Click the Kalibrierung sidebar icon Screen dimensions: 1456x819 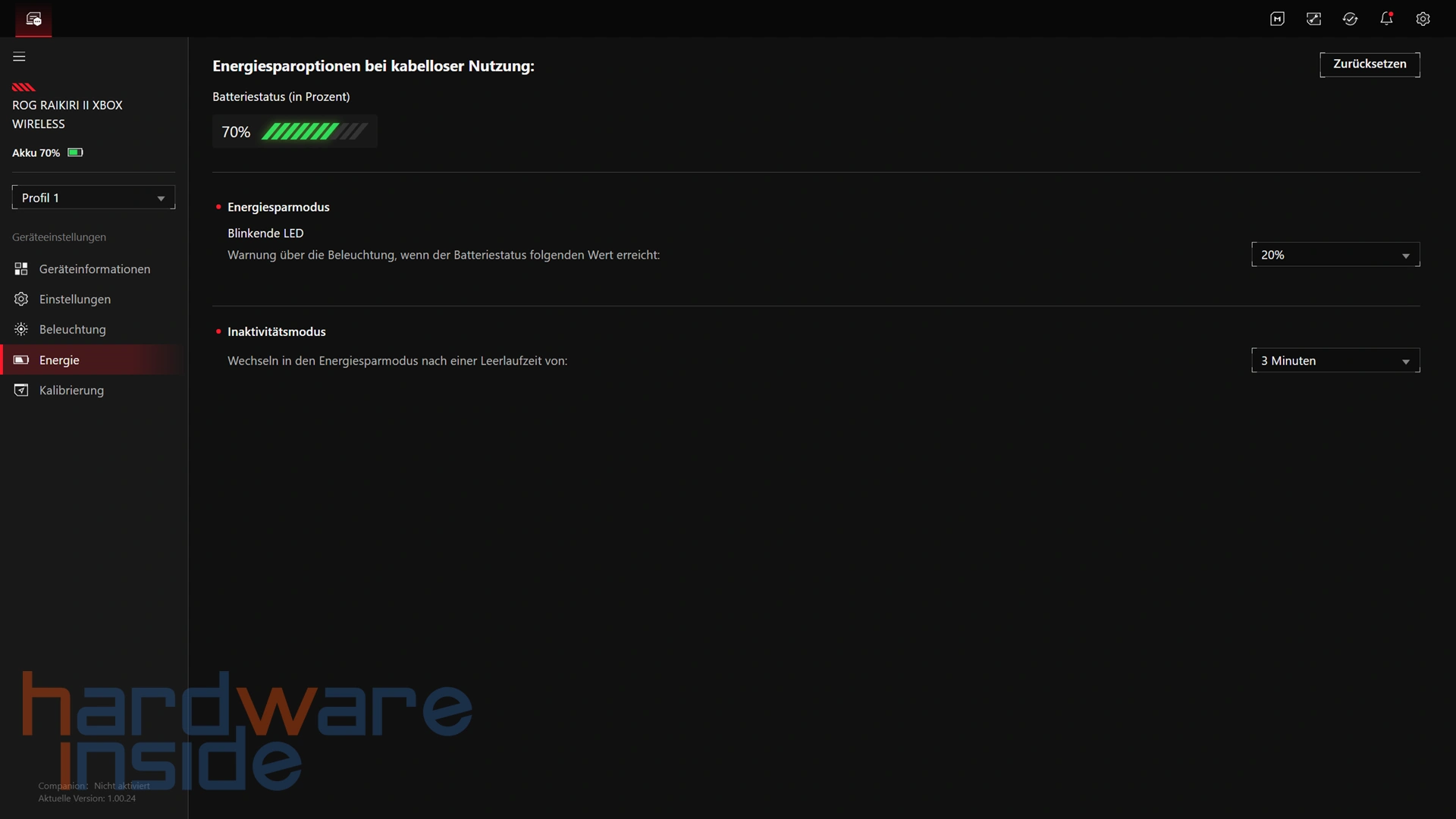pos(21,390)
